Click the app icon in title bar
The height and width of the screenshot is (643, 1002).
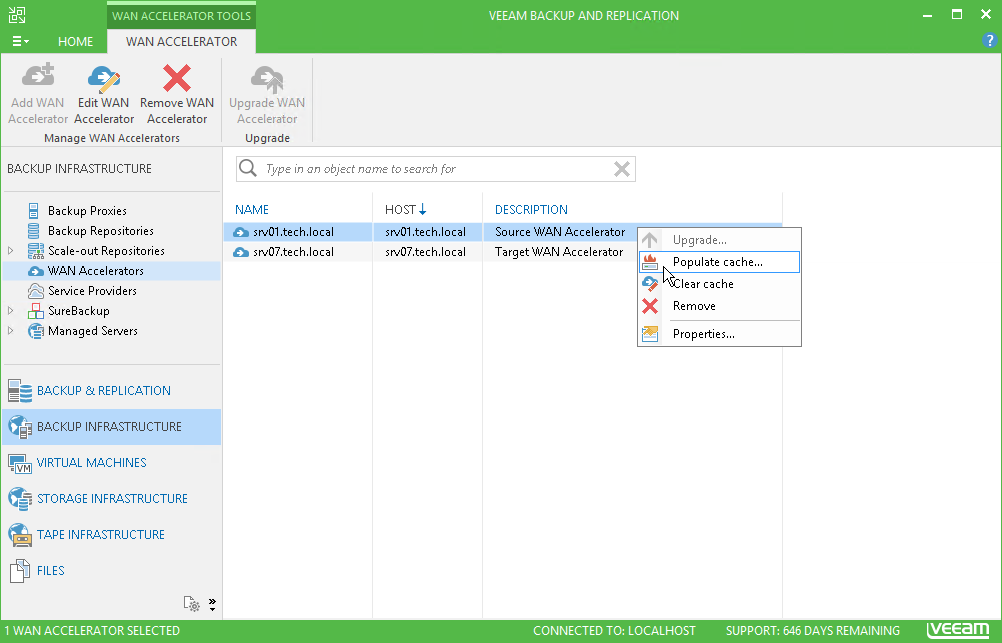click(17, 15)
